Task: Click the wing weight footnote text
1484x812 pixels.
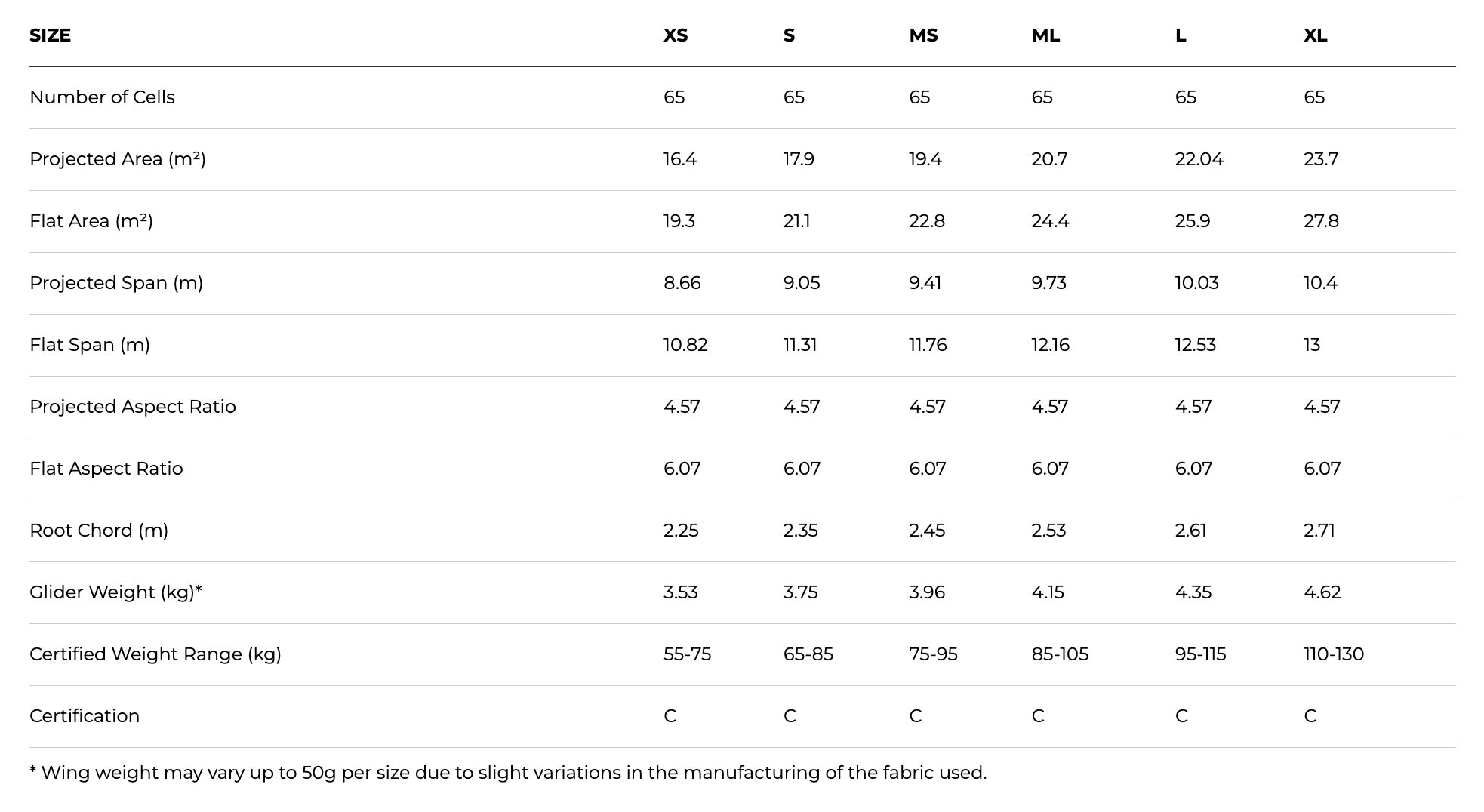Action: (508, 773)
